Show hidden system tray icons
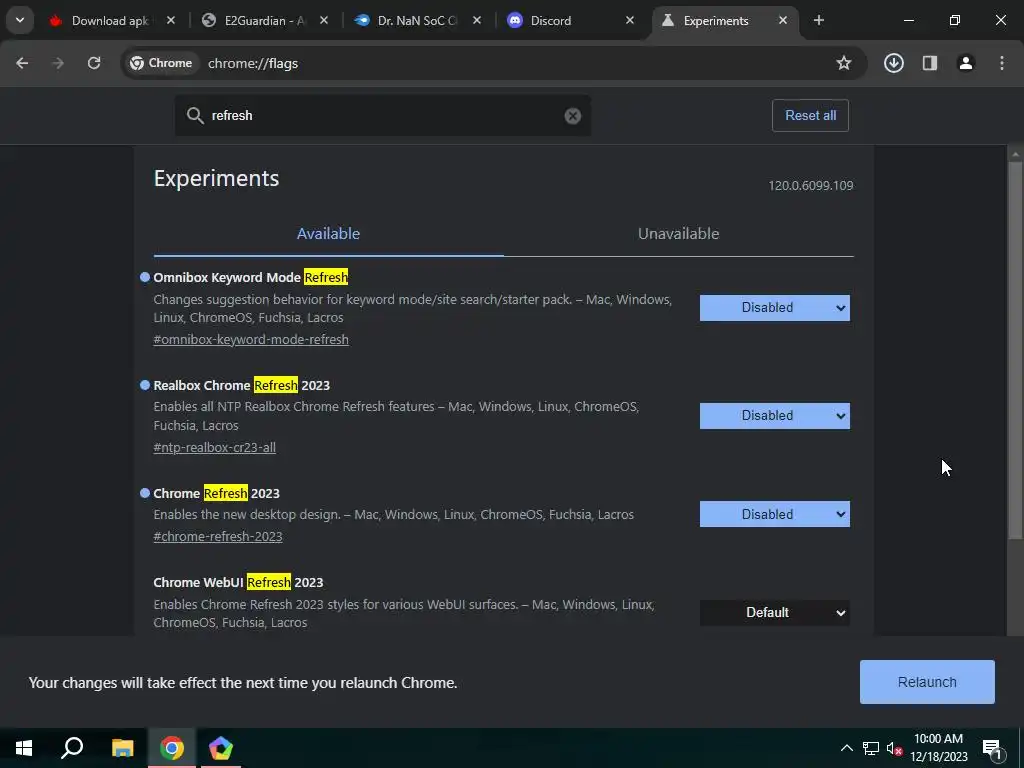The height and width of the screenshot is (768, 1024). click(x=846, y=748)
